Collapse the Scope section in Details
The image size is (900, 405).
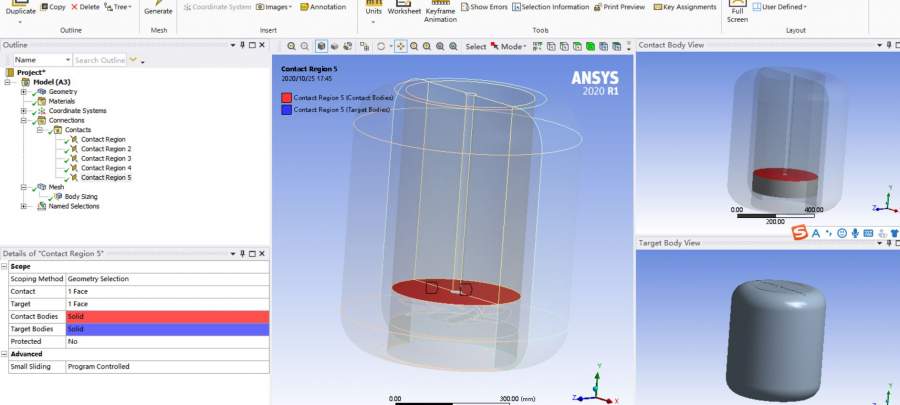5,267
